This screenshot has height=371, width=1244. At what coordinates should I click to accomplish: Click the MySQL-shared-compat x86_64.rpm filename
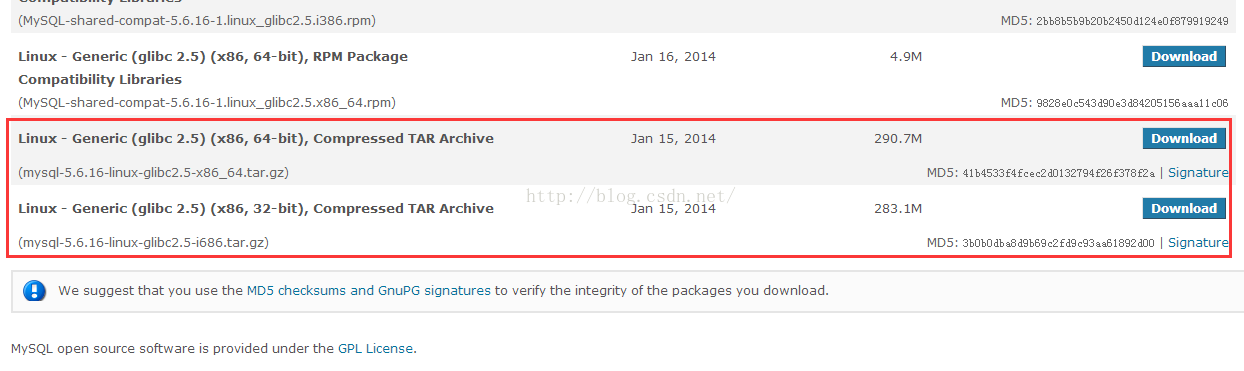click(207, 103)
